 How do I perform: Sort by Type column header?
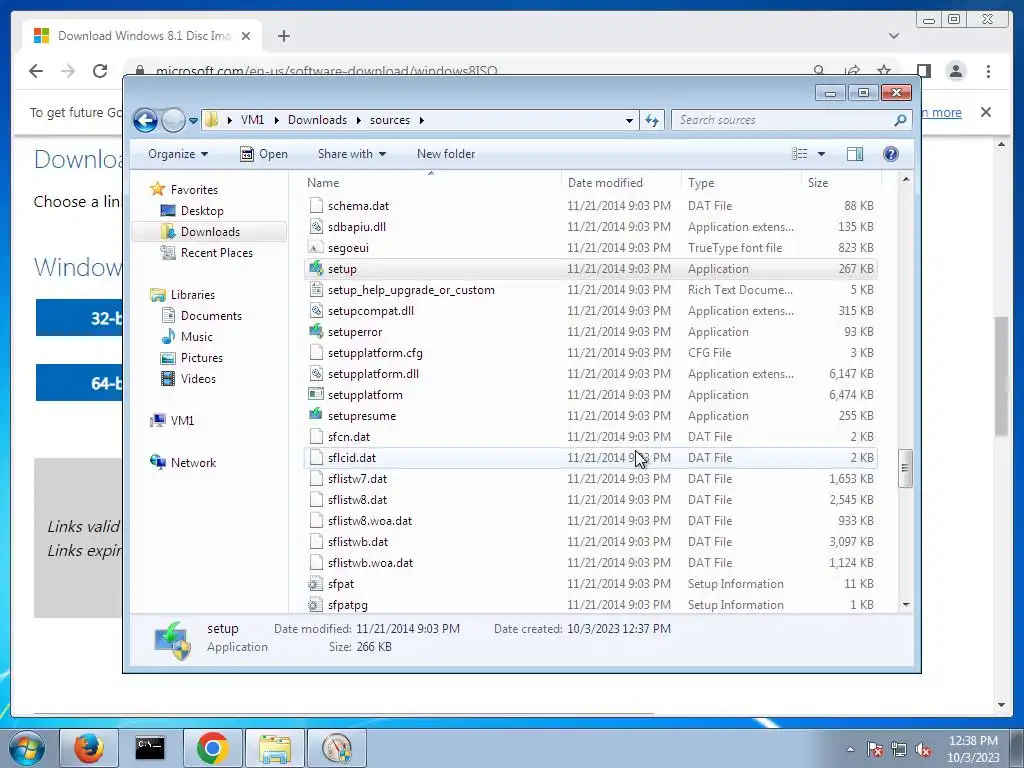pyautogui.click(x=741, y=183)
